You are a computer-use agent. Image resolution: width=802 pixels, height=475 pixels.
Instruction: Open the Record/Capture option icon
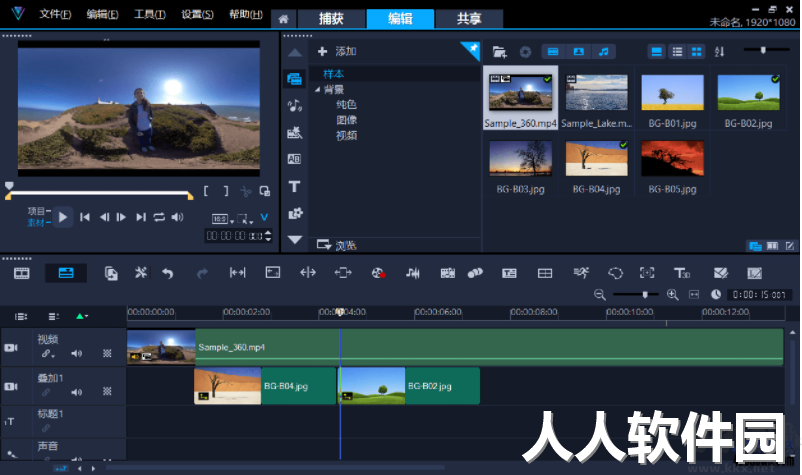coord(378,273)
